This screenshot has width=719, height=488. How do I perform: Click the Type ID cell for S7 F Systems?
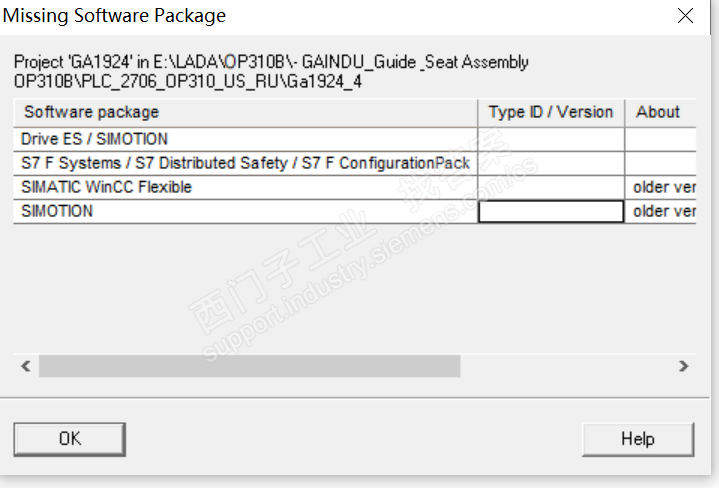[551, 163]
